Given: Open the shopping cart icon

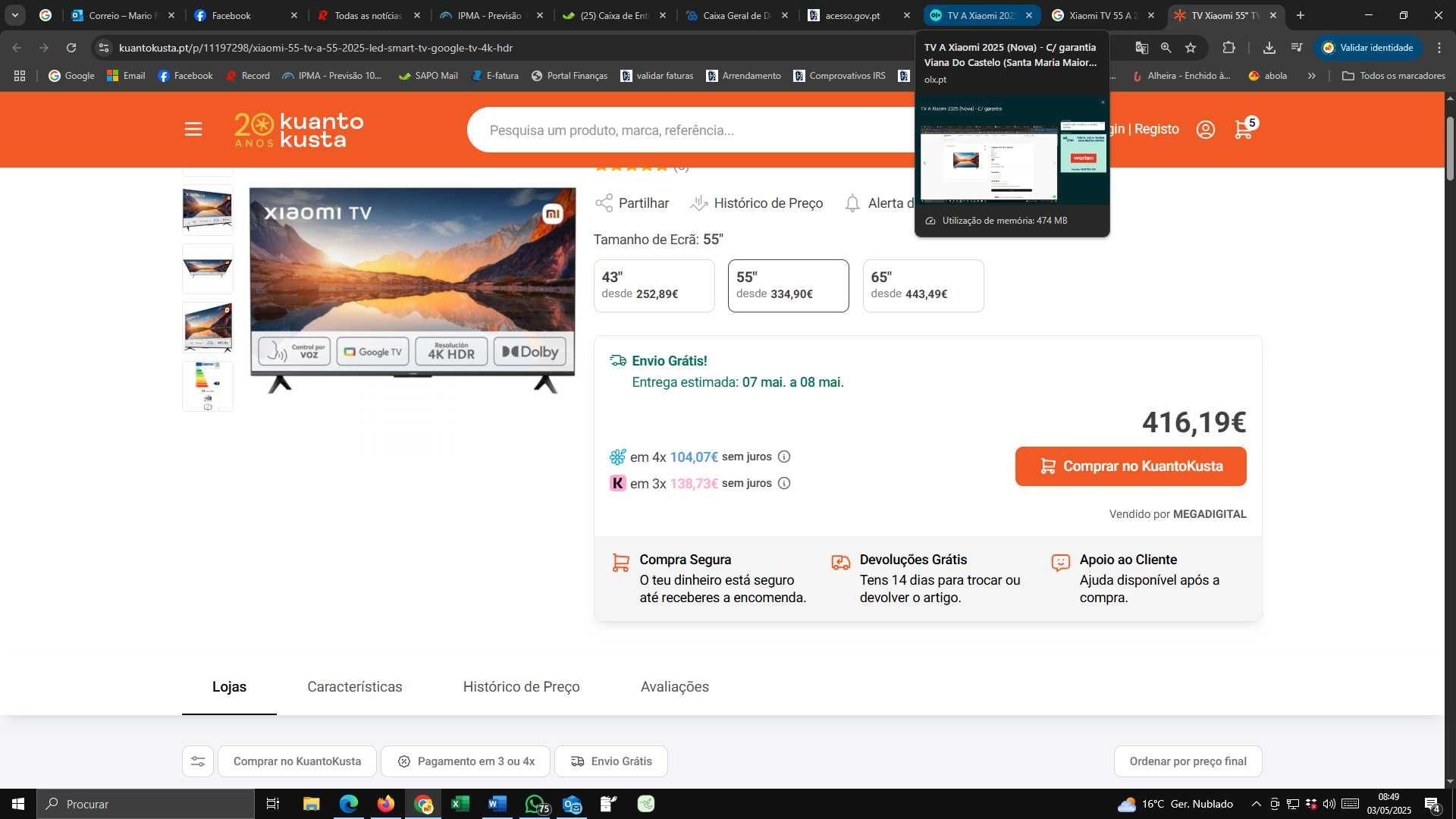Looking at the screenshot, I should pyautogui.click(x=1244, y=129).
